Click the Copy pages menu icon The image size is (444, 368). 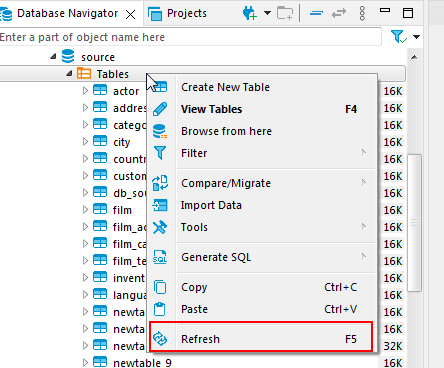160,287
